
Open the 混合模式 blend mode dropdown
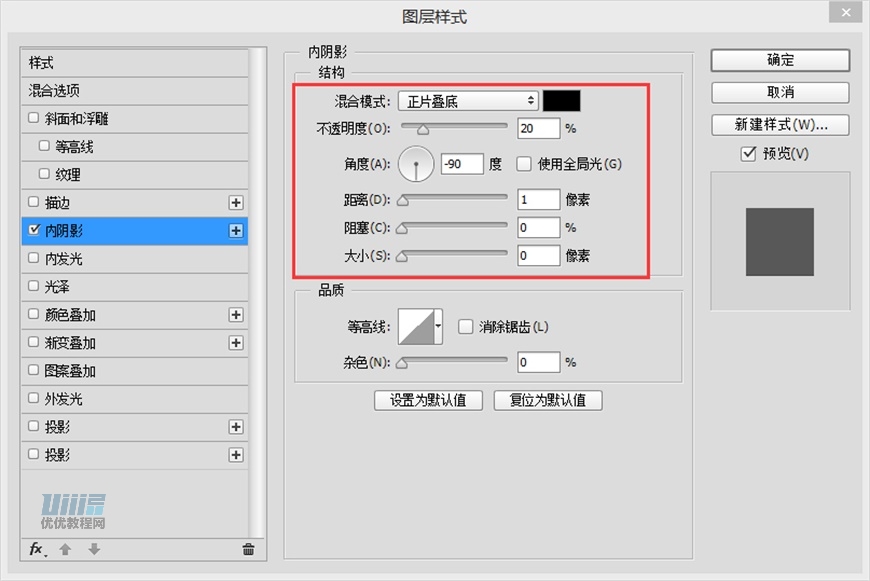click(467, 100)
